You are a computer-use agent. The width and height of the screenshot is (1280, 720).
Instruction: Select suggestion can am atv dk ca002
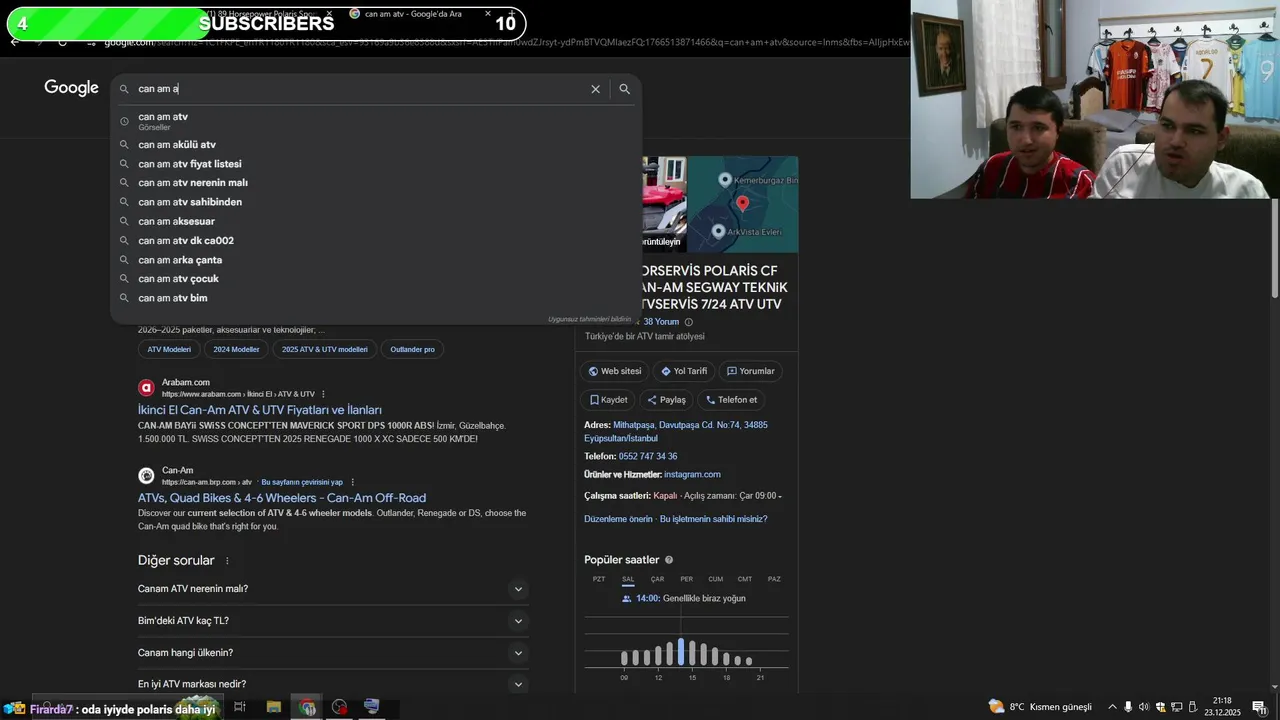pyautogui.click(x=375, y=241)
